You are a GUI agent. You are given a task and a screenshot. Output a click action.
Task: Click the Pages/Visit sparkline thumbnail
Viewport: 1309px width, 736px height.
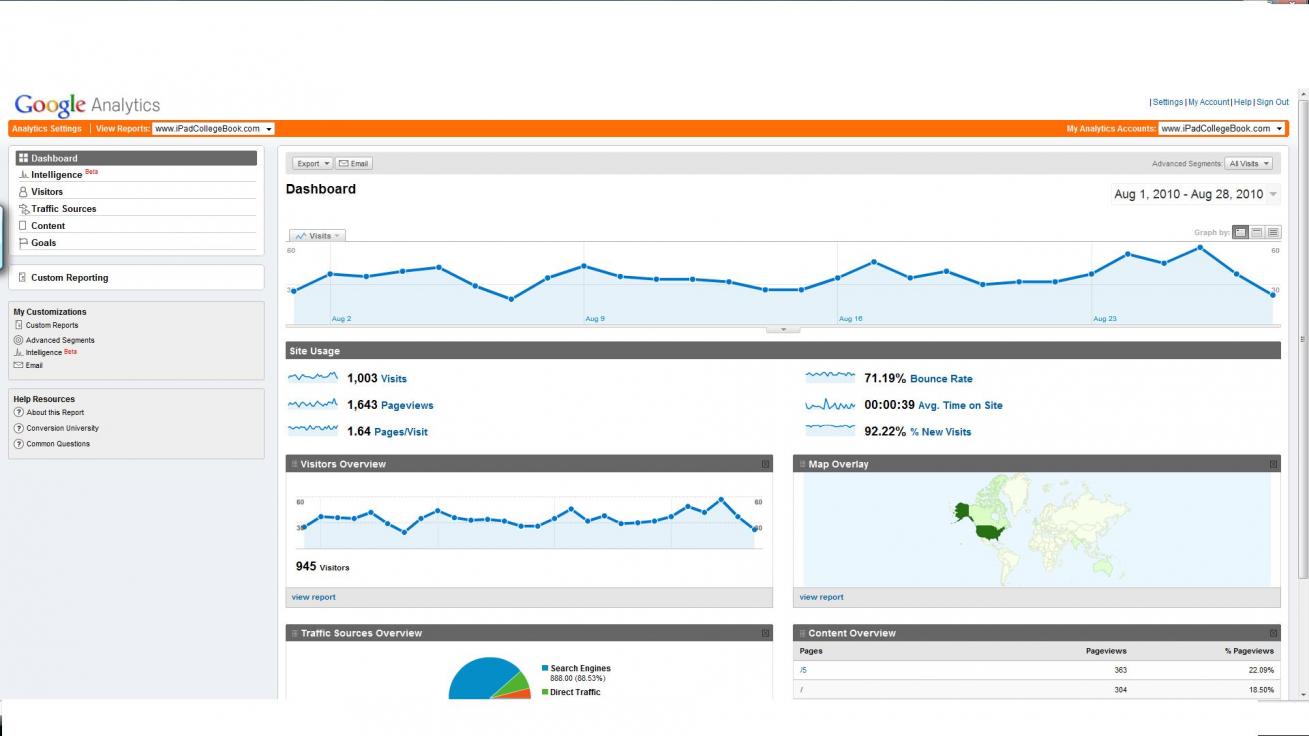point(313,430)
